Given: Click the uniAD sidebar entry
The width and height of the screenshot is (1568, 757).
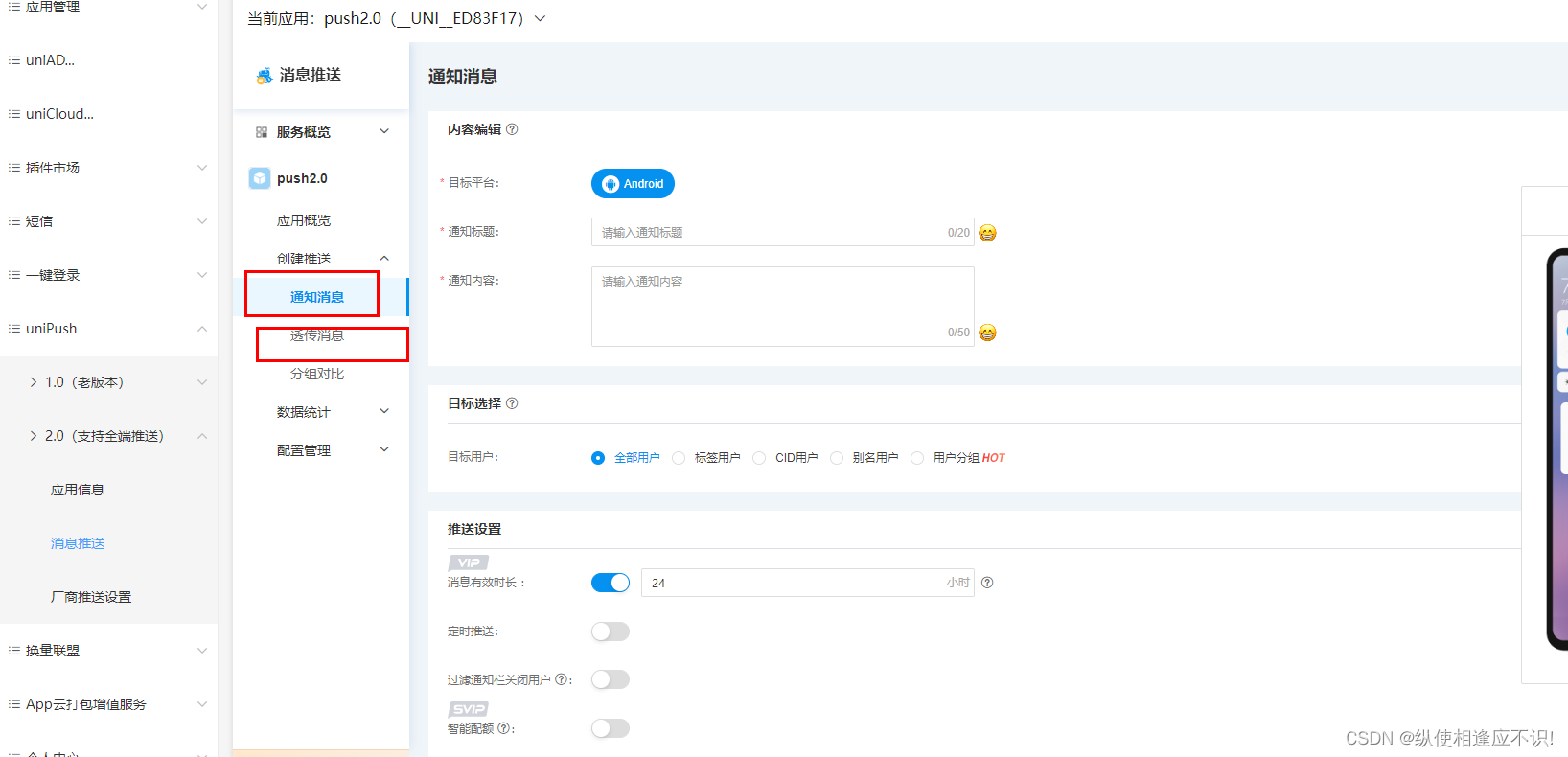Looking at the screenshot, I should (50, 60).
